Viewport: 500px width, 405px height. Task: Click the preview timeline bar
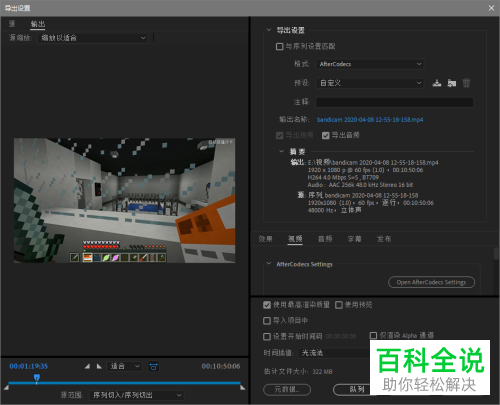click(x=124, y=383)
